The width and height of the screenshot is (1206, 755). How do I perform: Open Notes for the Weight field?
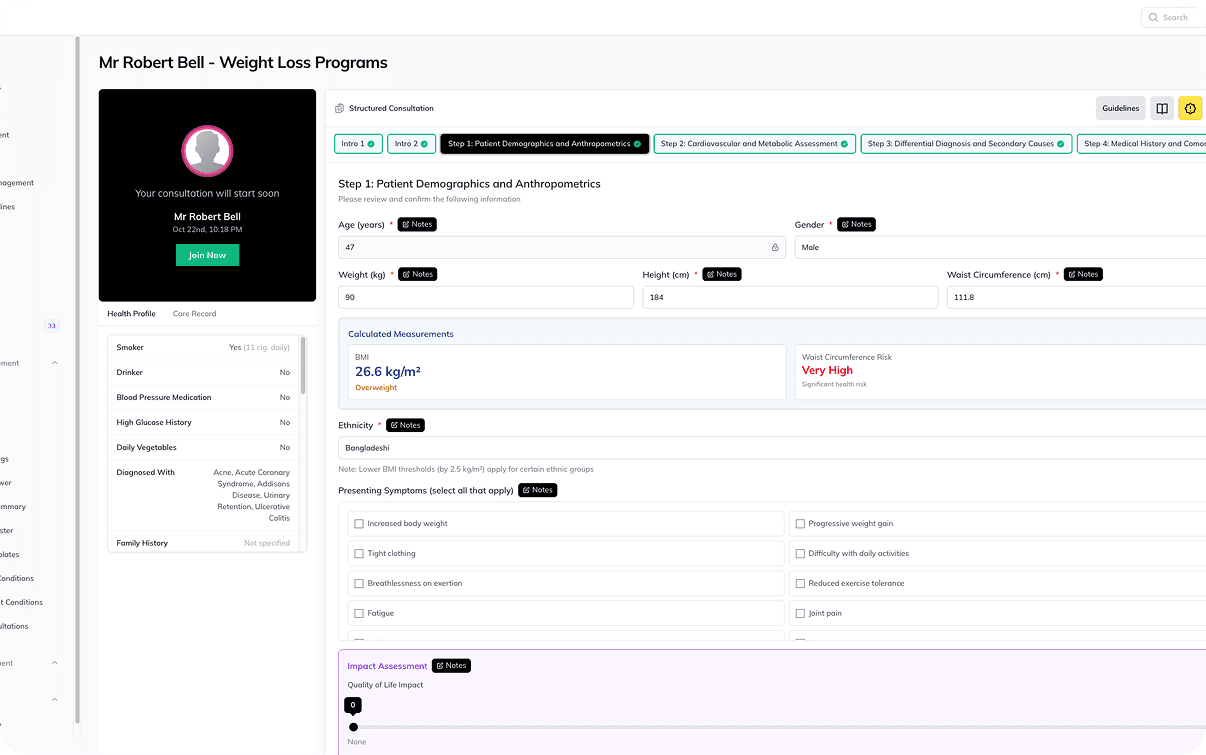click(416, 274)
